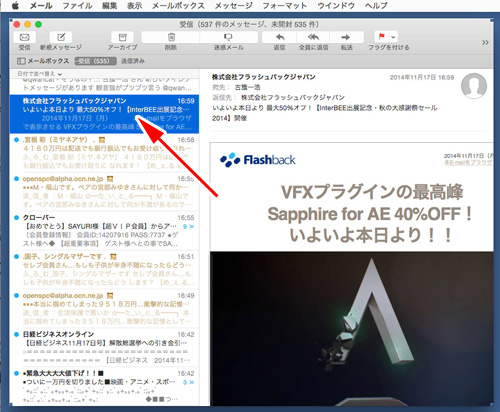Open the openspc@alpha.ocn.ne.jp message at 16:55
The width and height of the screenshot is (500, 412).
pyautogui.click(x=104, y=192)
